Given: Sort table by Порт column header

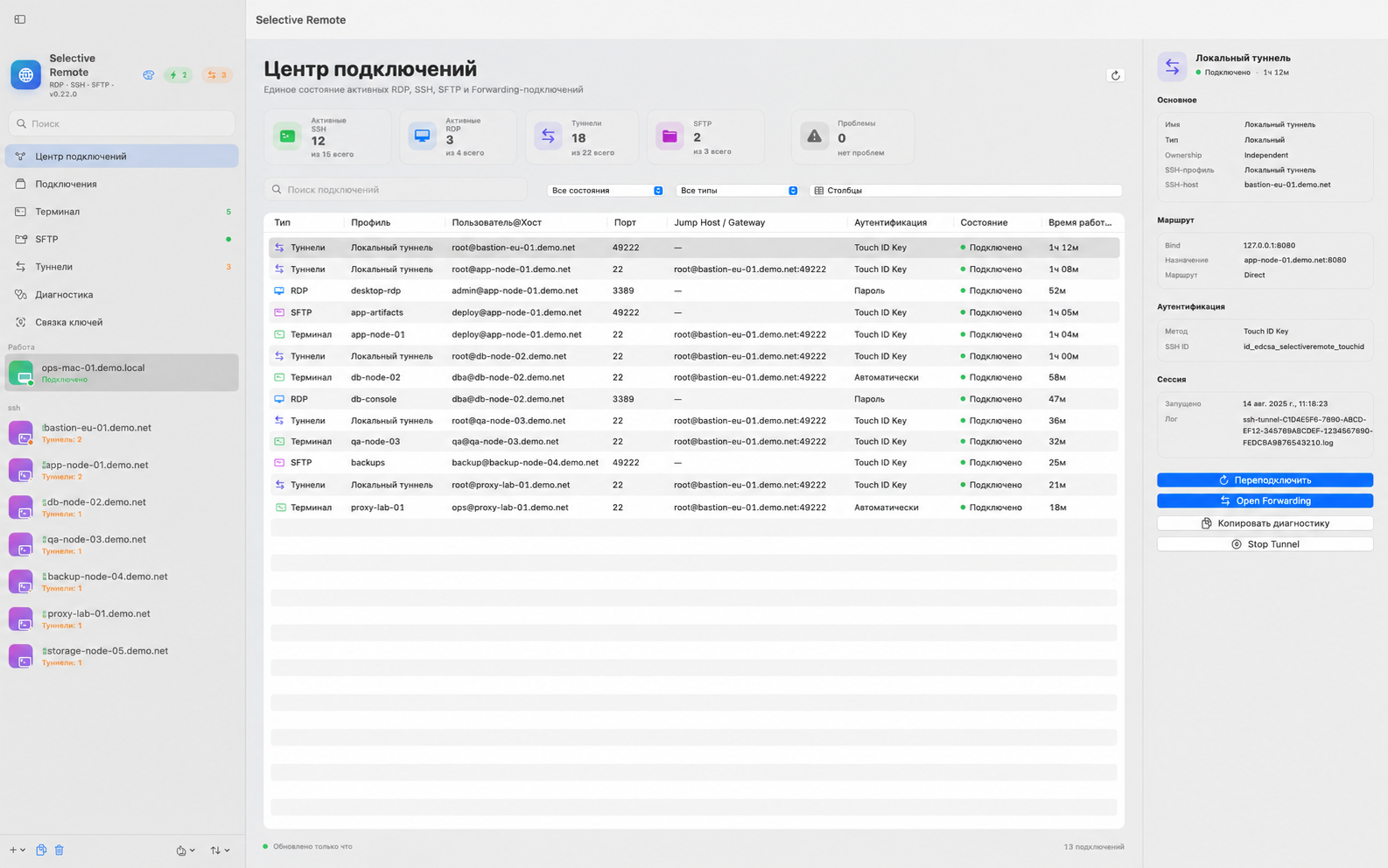Looking at the screenshot, I should click(x=625, y=222).
